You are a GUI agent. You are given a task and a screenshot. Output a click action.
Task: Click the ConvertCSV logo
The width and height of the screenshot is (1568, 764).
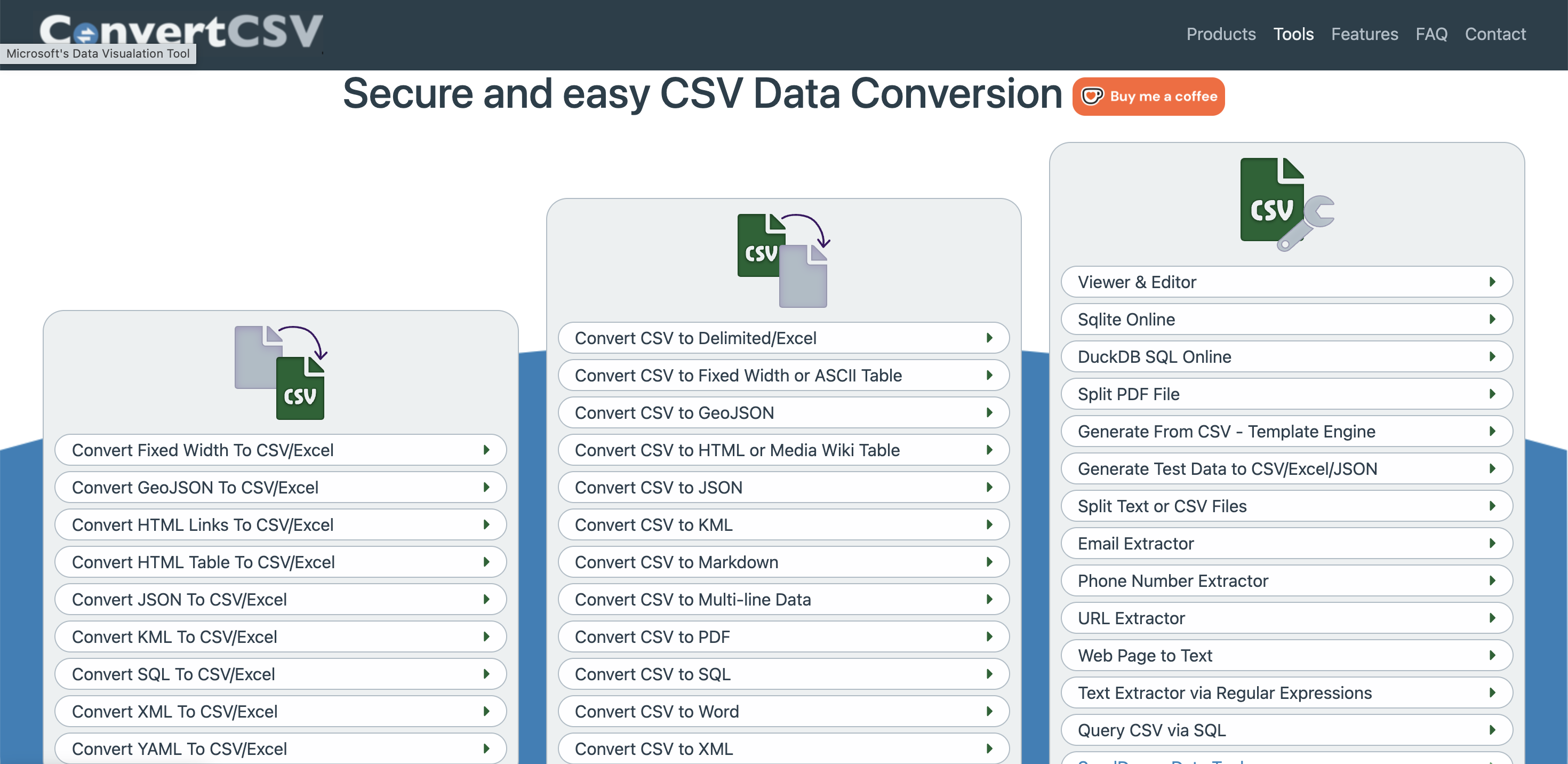(181, 30)
